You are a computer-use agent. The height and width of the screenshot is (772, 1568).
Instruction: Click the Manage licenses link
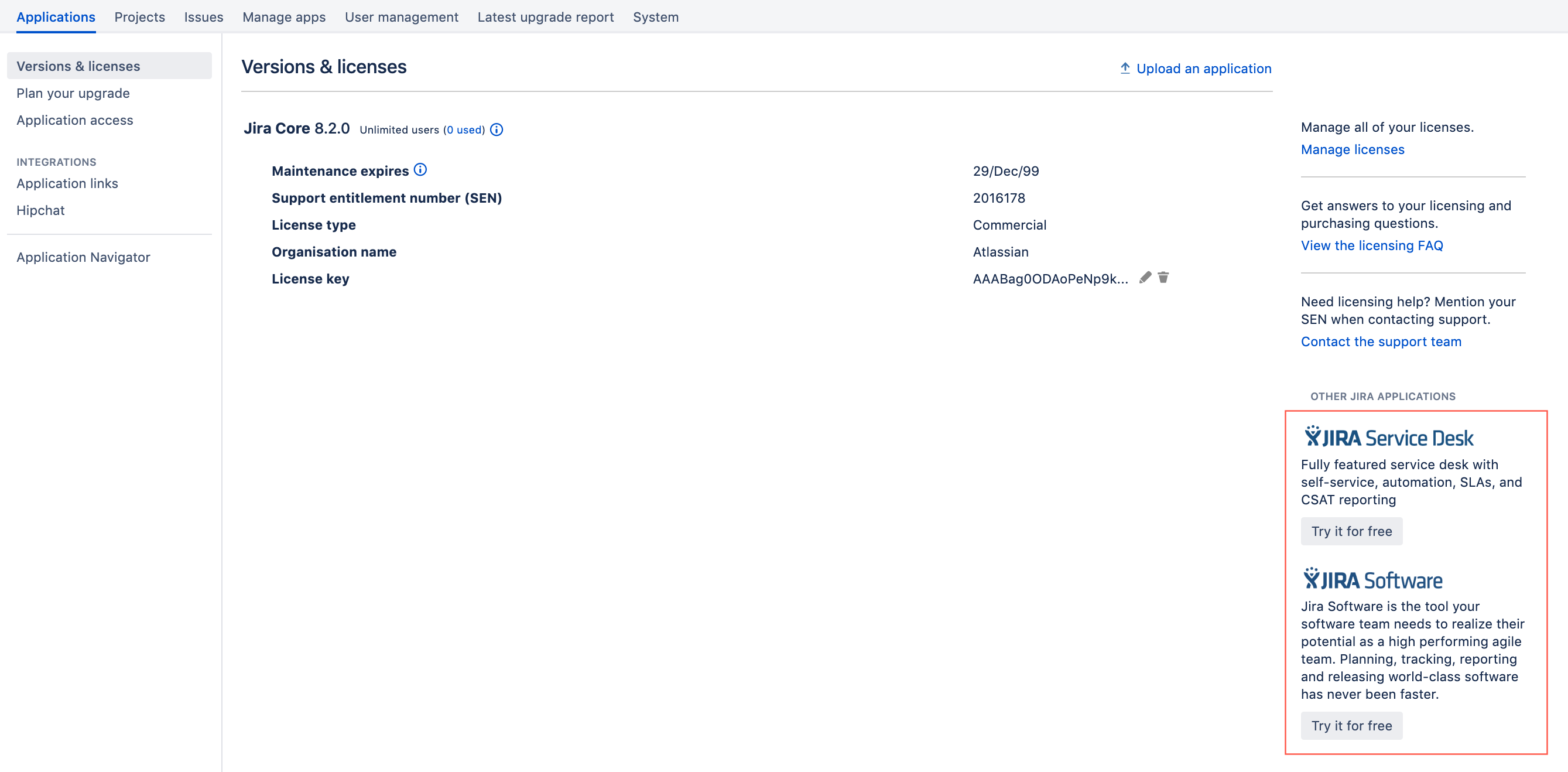click(x=1353, y=149)
